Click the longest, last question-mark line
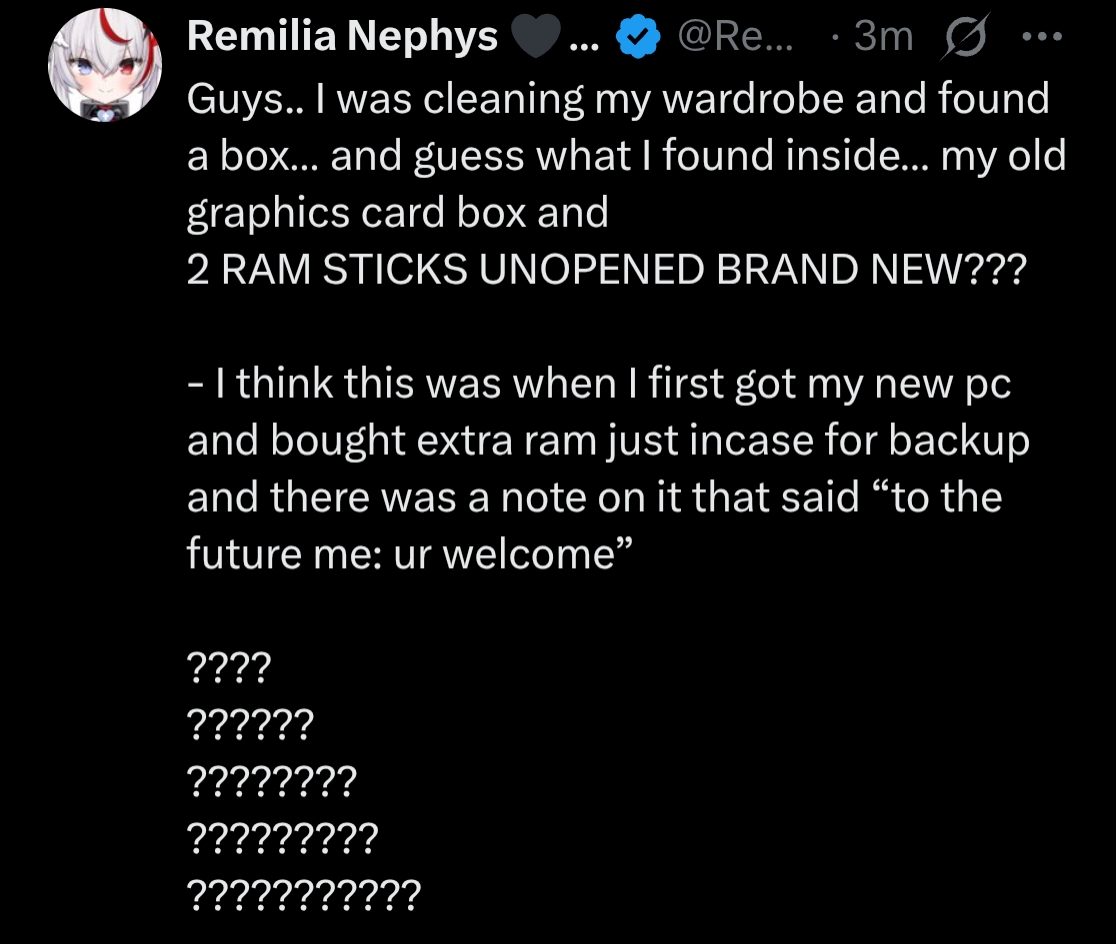This screenshot has width=1116, height=944. pos(304,891)
